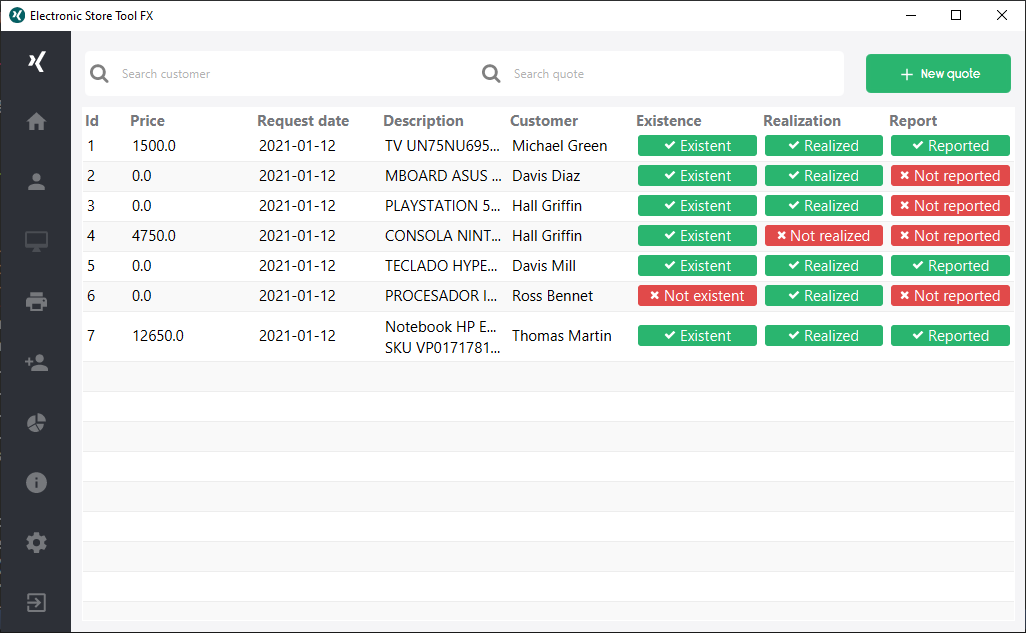Toggle Existent on CONSOLA NINT quote
Viewport: 1026px width, 633px height.
(x=698, y=236)
